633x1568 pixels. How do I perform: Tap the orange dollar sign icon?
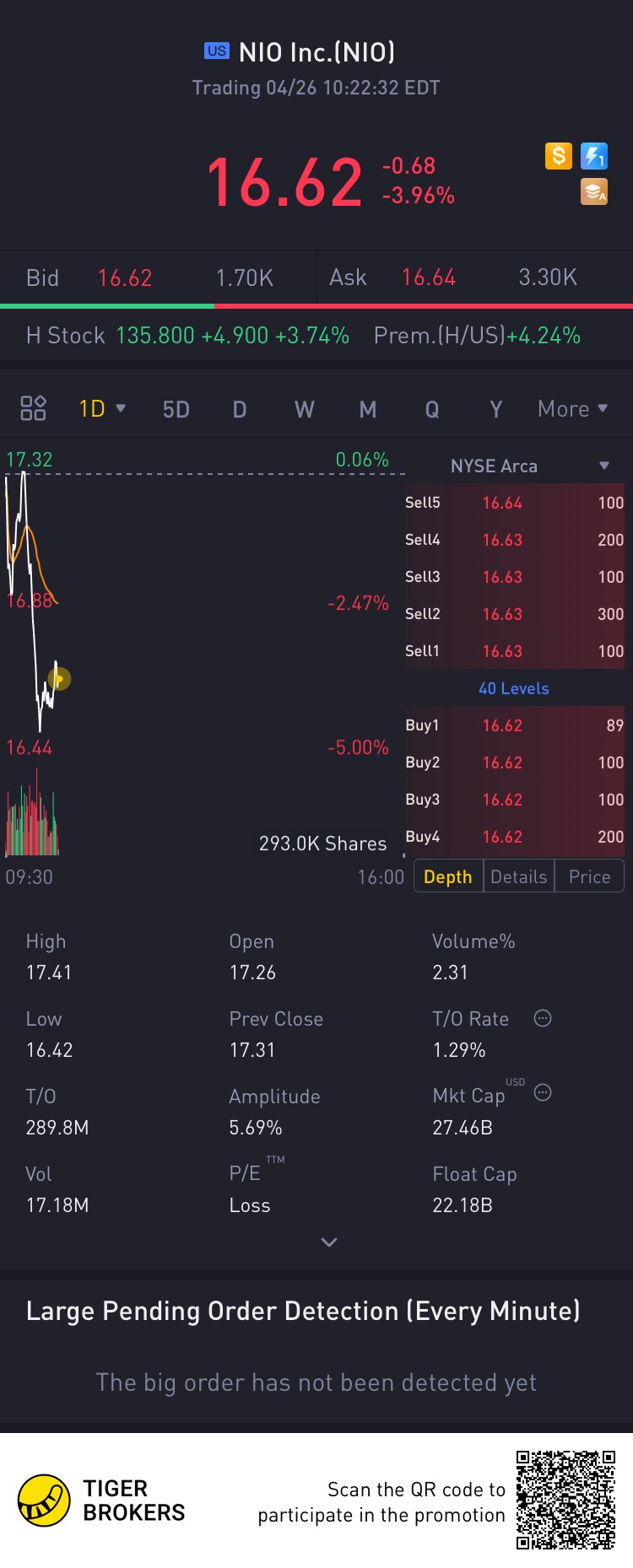point(558,156)
